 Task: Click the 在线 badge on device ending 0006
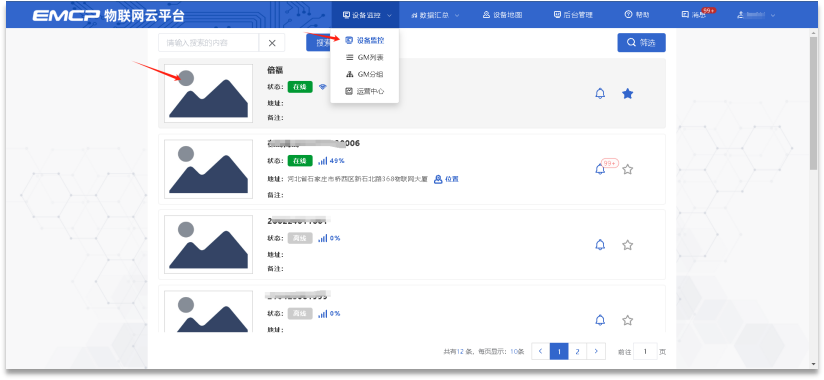300,161
